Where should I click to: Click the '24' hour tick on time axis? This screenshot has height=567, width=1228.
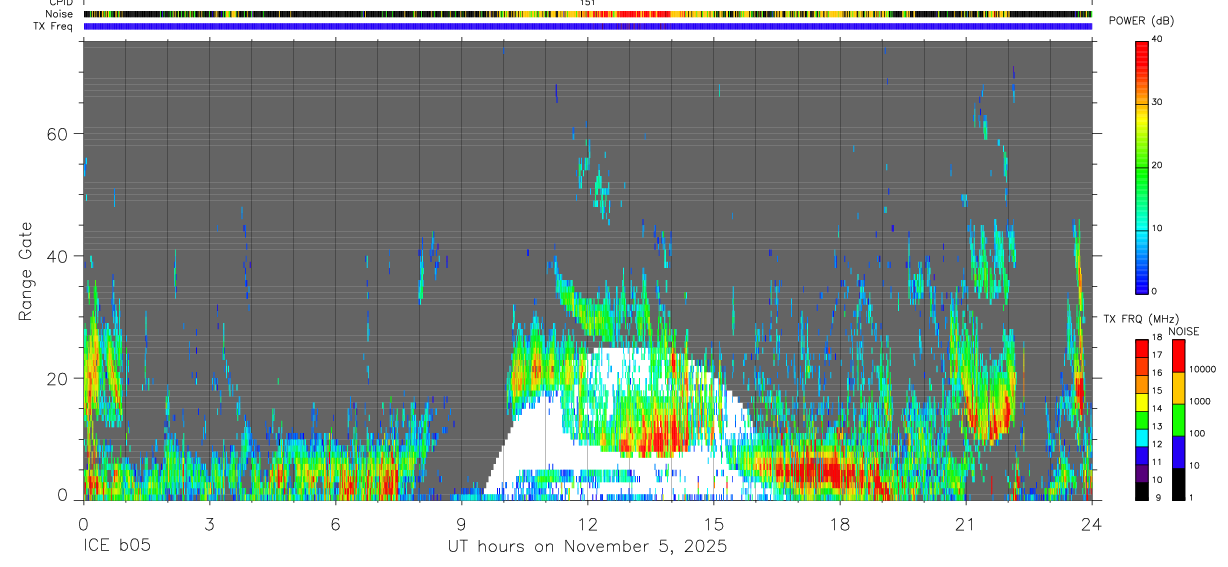(1092, 524)
